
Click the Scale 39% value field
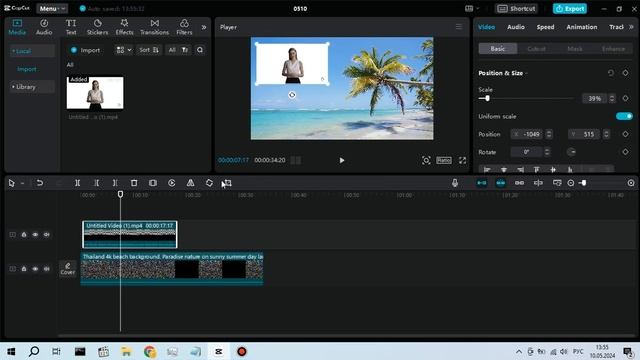point(595,98)
